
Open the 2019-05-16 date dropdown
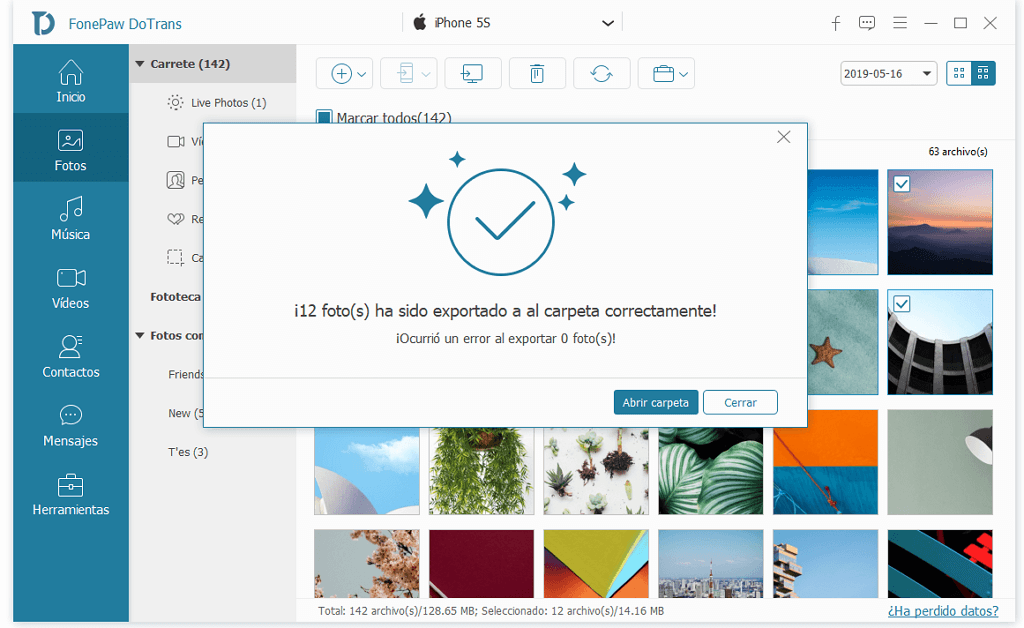pos(887,73)
